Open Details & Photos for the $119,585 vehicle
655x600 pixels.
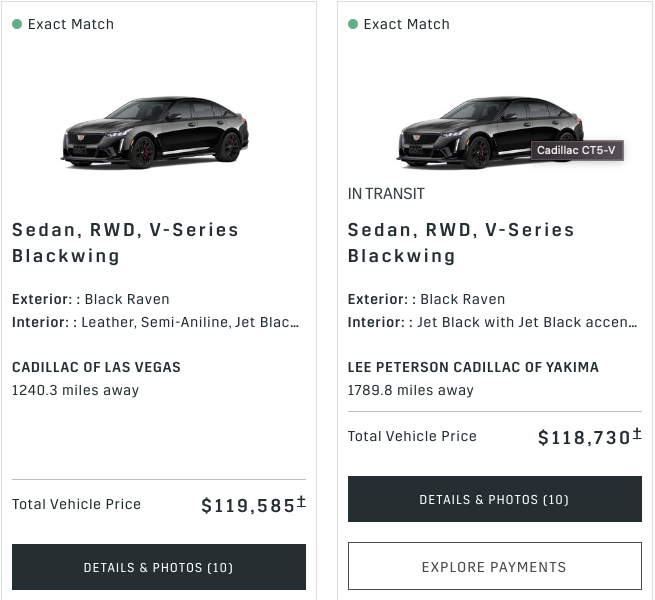pyautogui.click(x=159, y=567)
